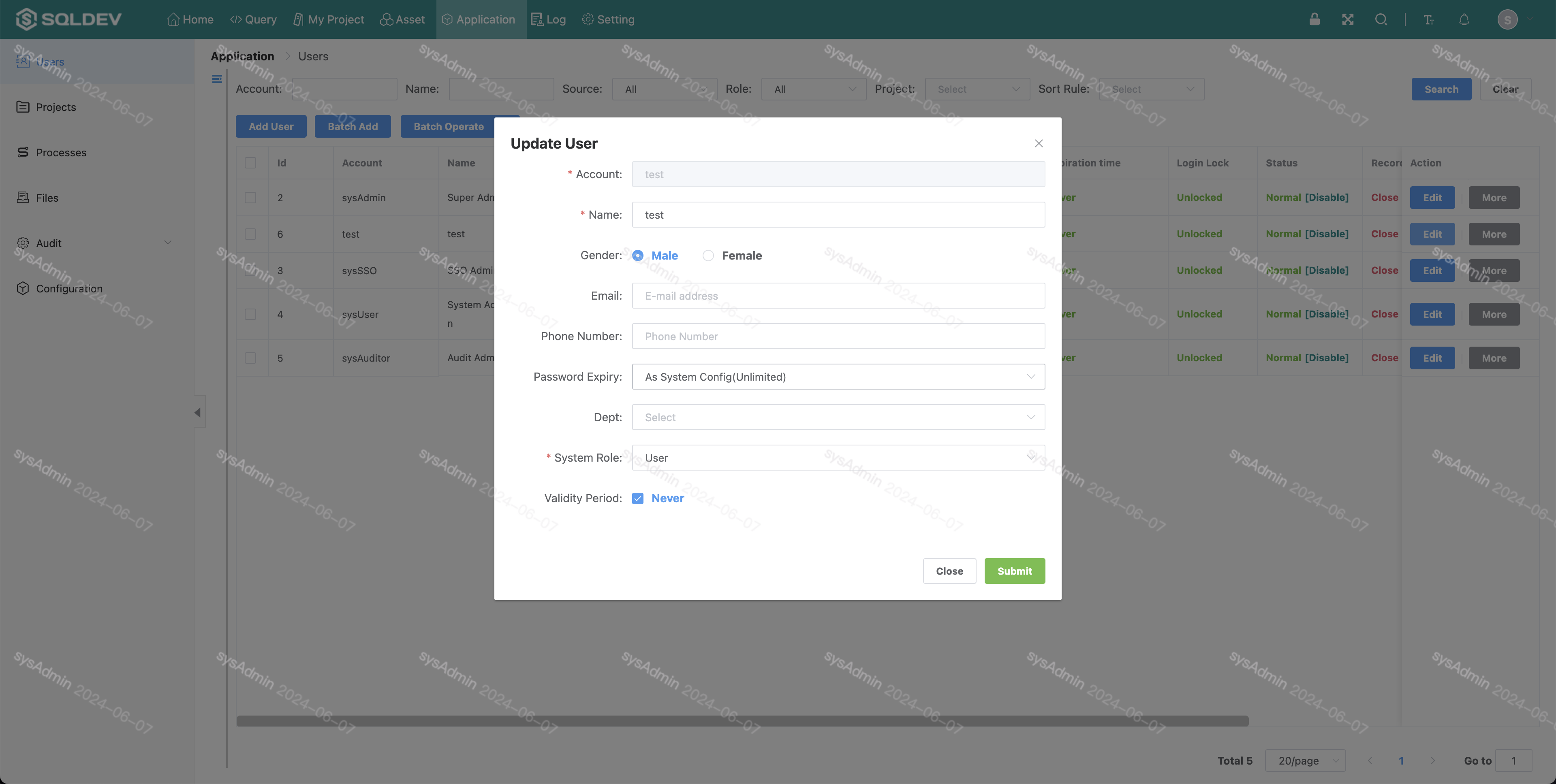Screen dimensions: 1556x784
Task: Open the user avatar menu
Action: pos(1508,19)
